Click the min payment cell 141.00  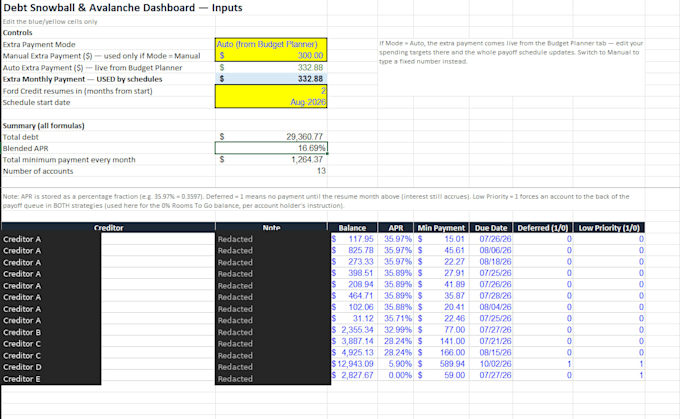tap(441, 341)
